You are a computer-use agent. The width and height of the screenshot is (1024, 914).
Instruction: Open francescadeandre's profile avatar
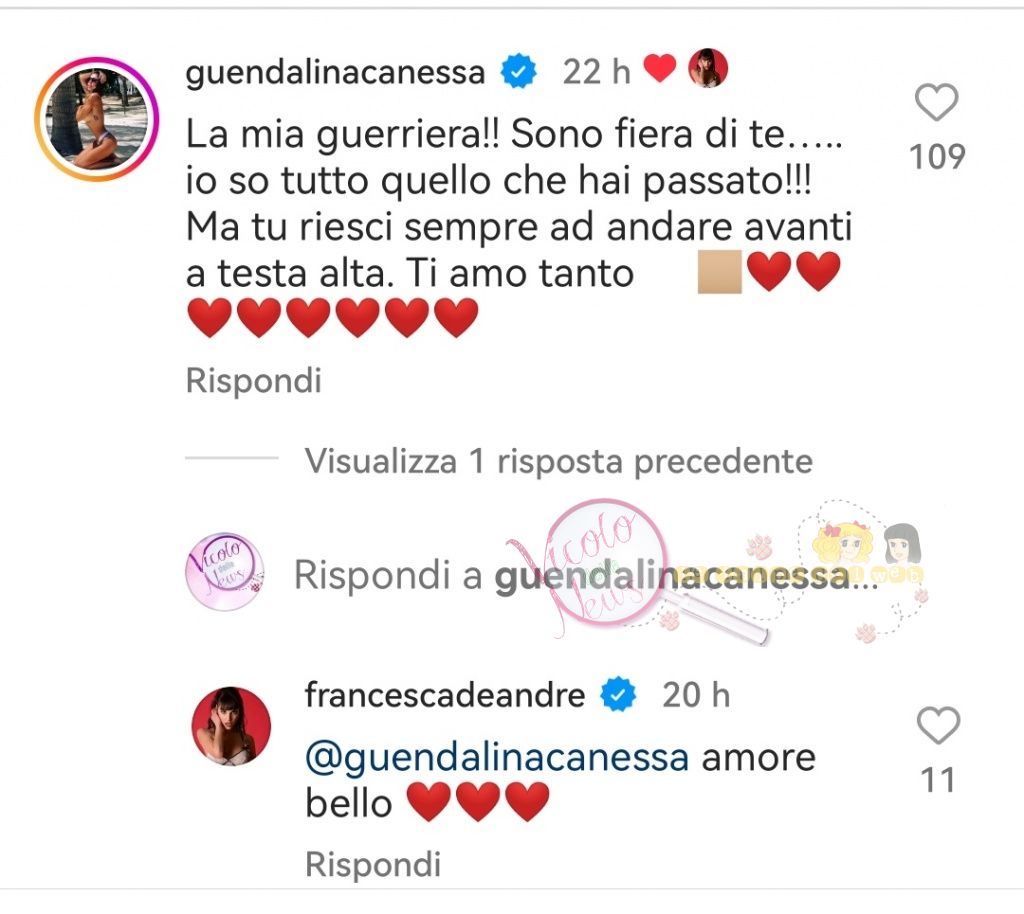tap(231, 726)
